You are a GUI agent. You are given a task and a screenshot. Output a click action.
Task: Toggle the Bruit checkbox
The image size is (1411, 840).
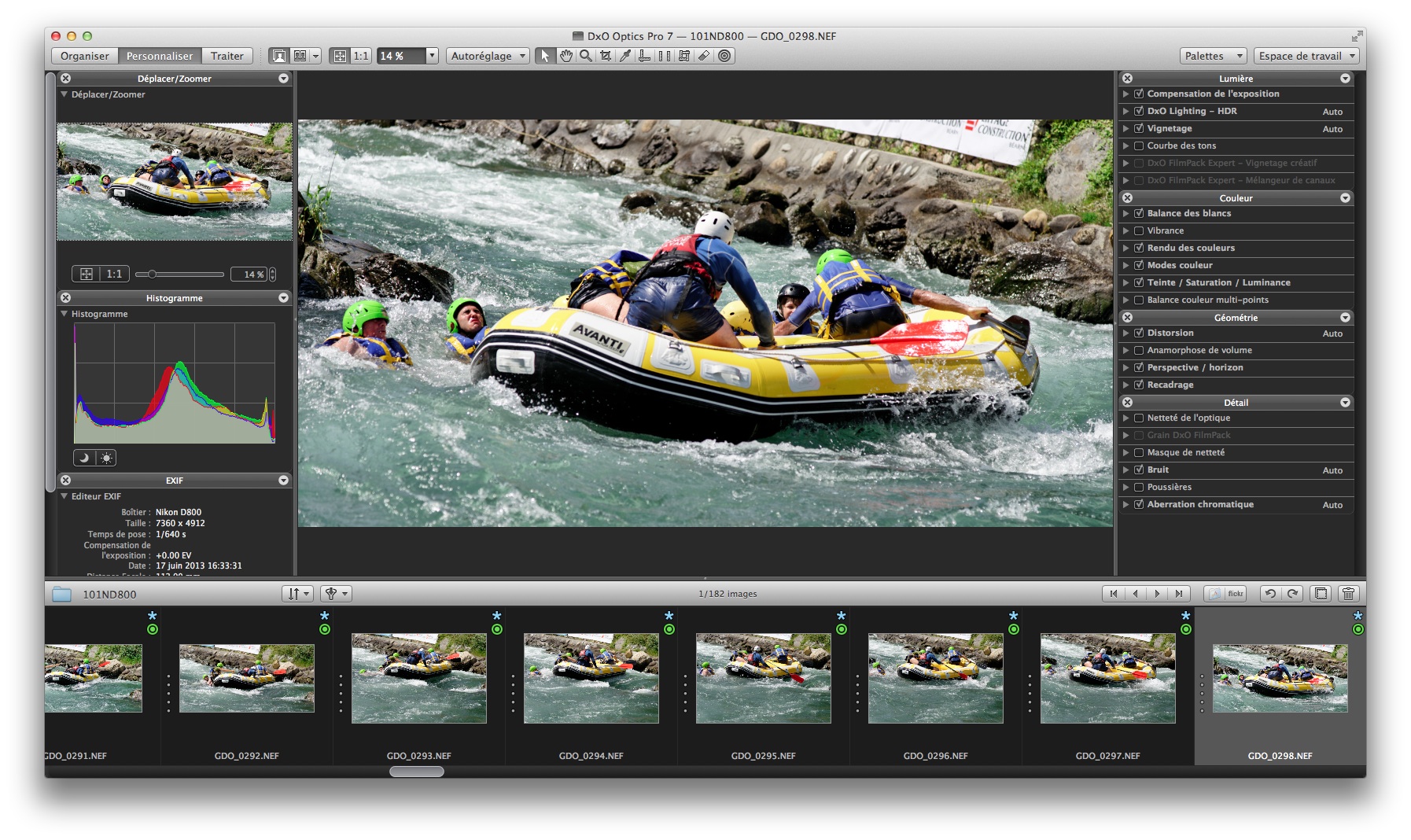1139,470
